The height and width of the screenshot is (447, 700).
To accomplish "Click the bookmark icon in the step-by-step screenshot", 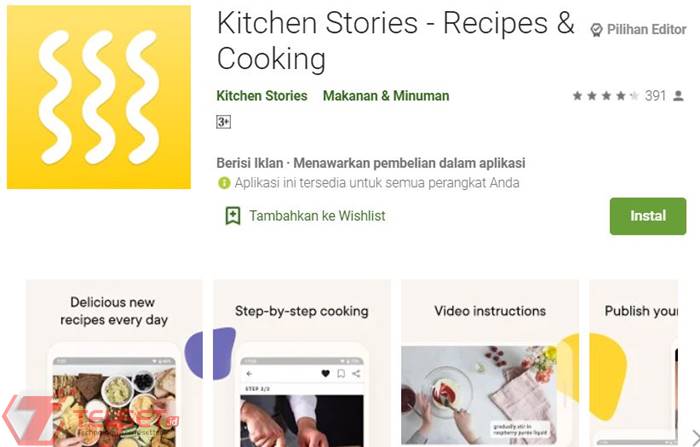I will (x=342, y=373).
